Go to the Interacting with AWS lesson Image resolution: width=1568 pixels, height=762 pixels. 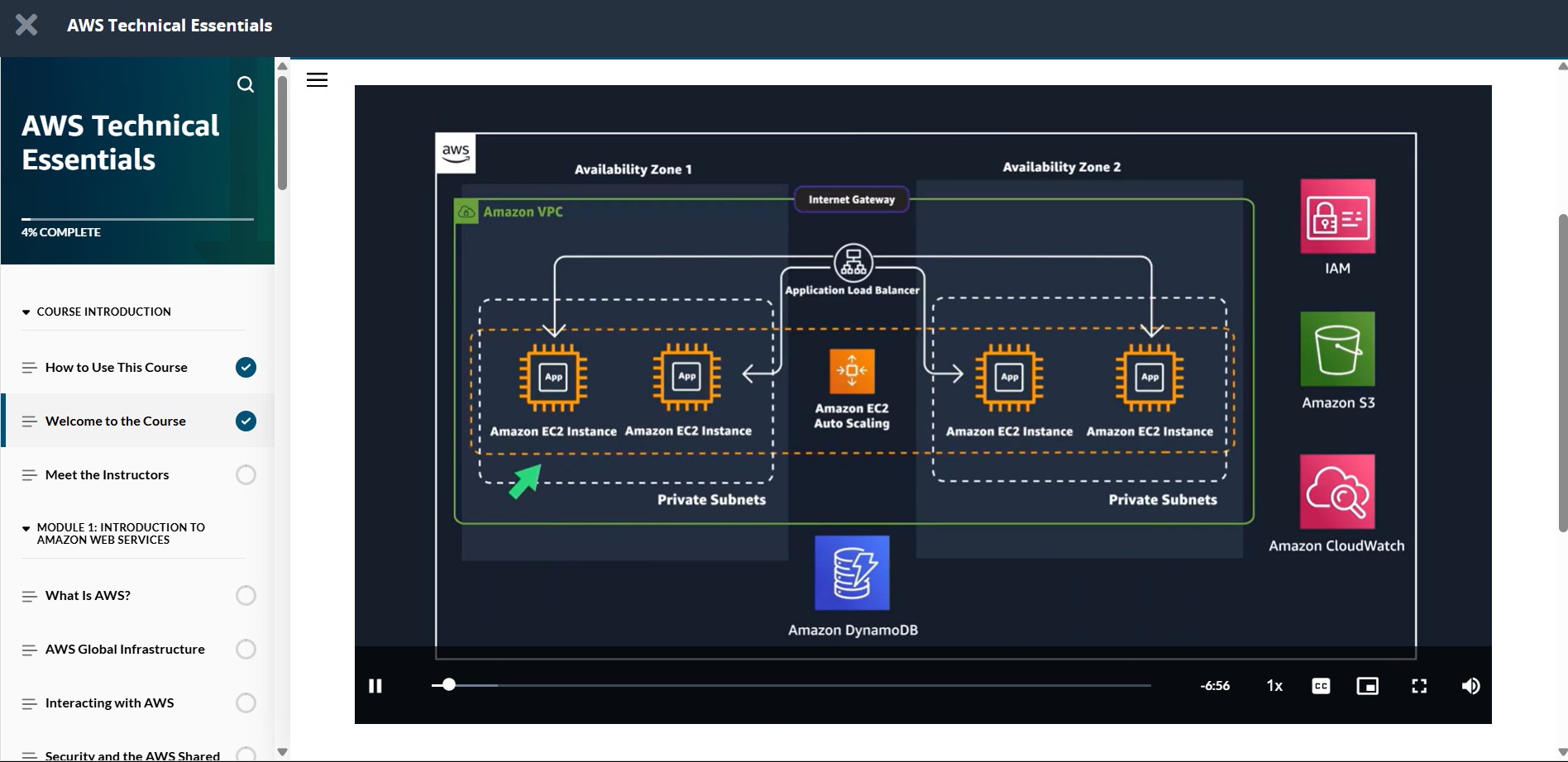tap(110, 702)
